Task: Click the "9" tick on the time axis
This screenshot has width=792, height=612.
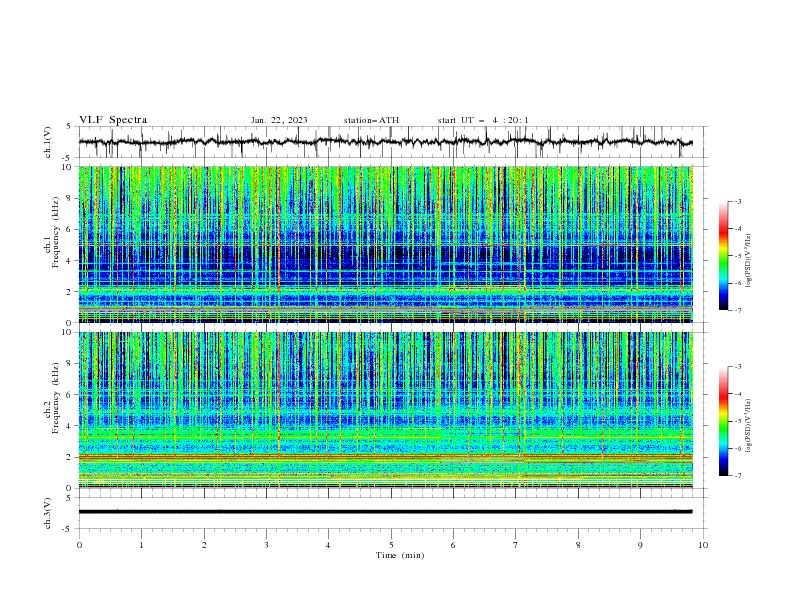Action: [x=640, y=545]
